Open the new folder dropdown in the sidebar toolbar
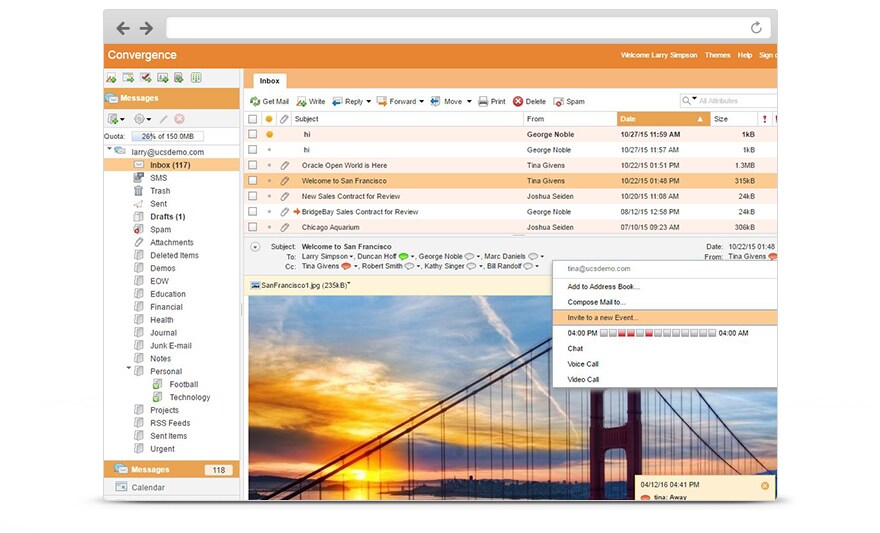 [x=122, y=120]
